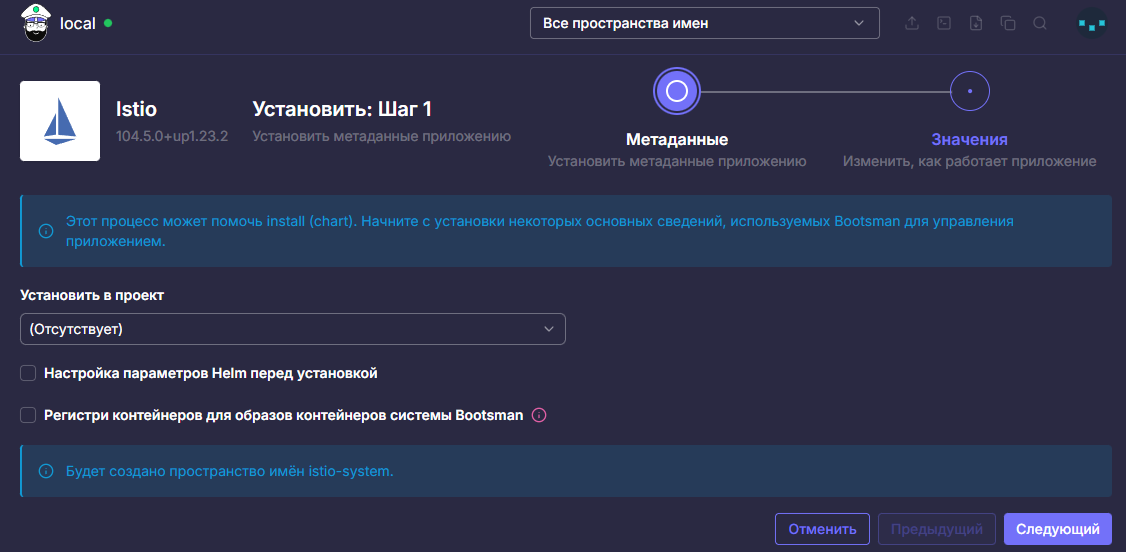Click the import YAML upload icon

pyautogui.click(x=912, y=23)
